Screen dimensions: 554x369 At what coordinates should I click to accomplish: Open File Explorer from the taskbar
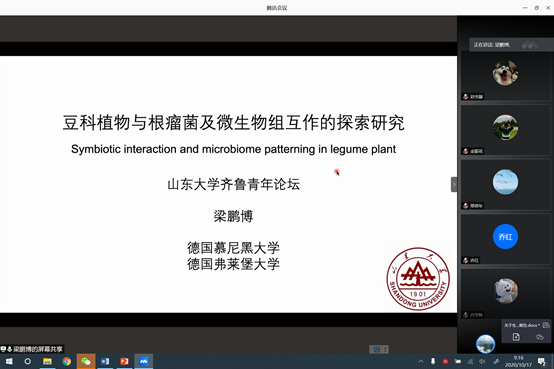coord(47,361)
